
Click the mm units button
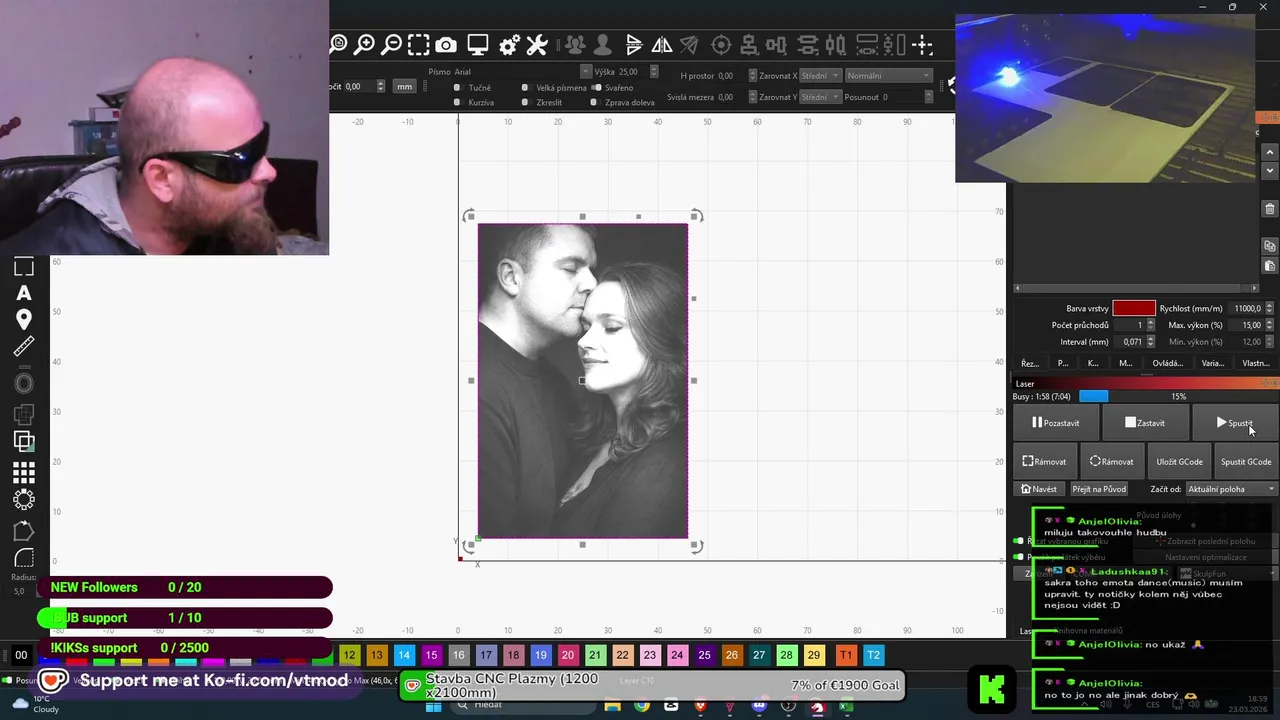tap(404, 87)
